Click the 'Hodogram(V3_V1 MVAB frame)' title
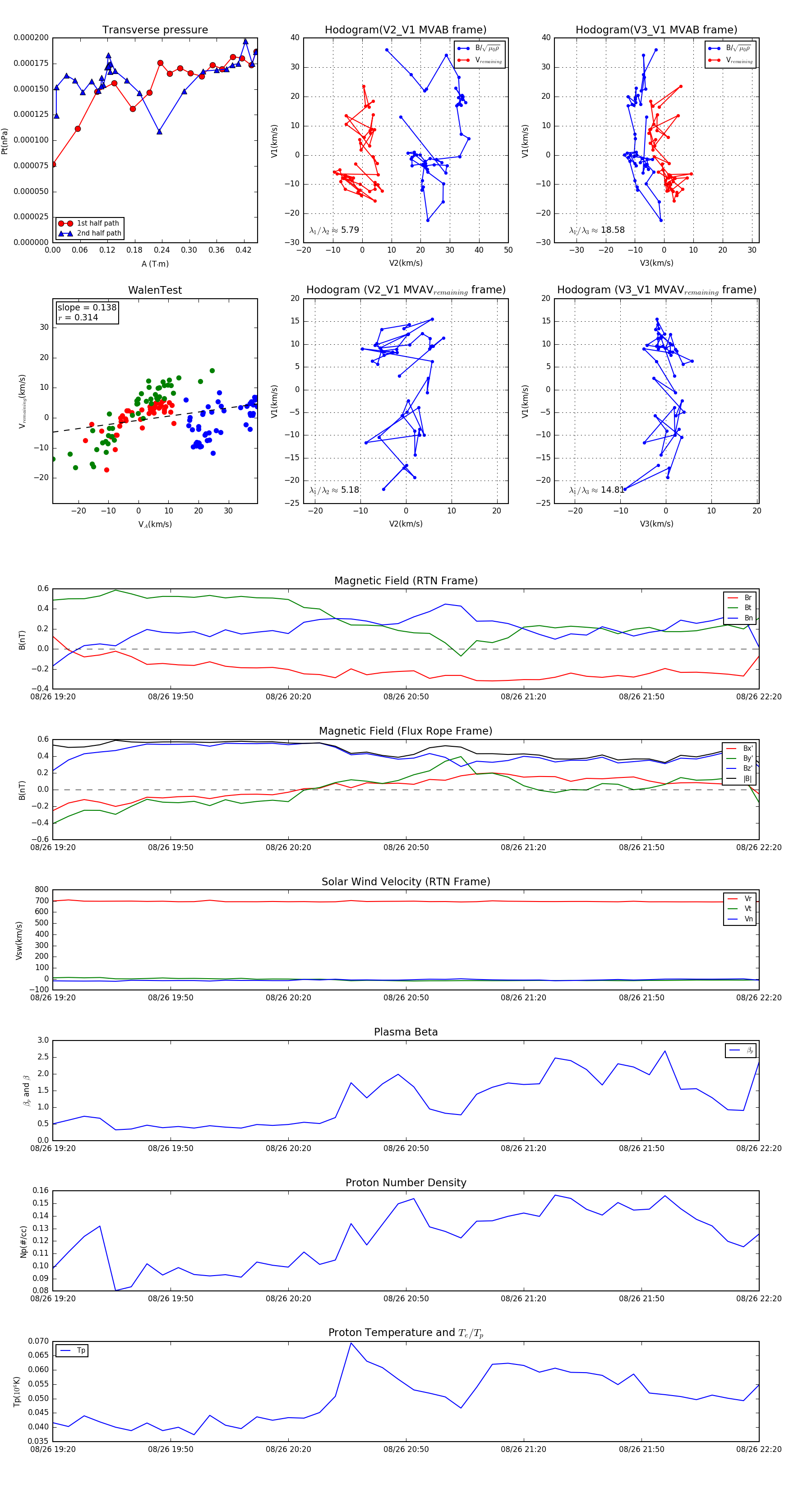 tap(656, 30)
